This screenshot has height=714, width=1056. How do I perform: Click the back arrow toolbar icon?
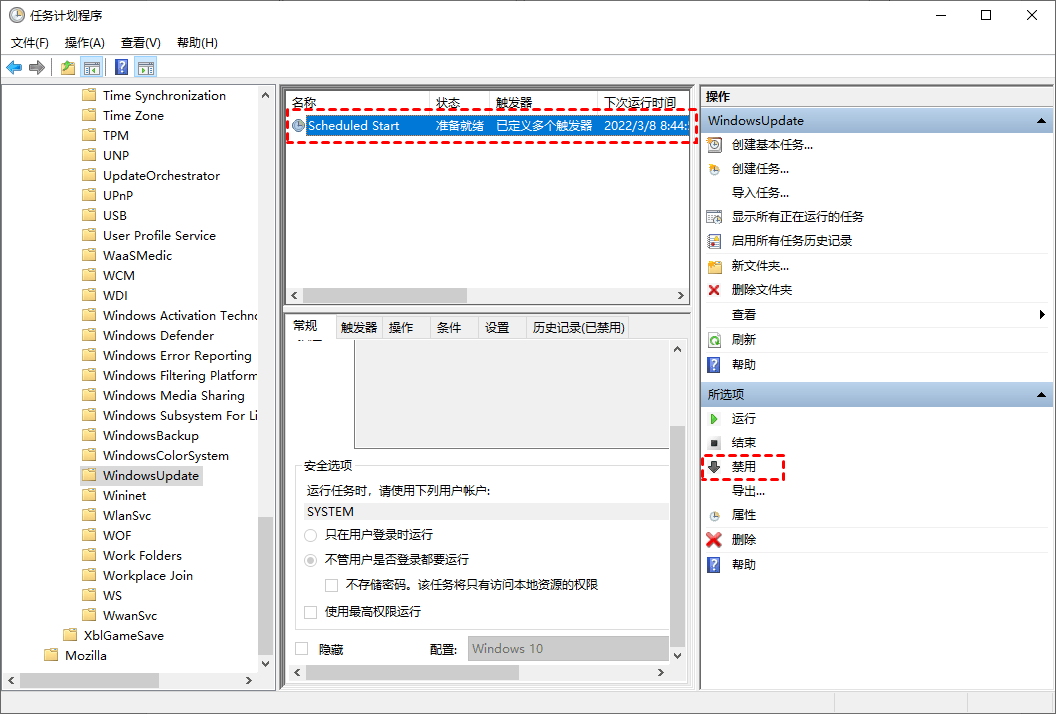point(14,67)
